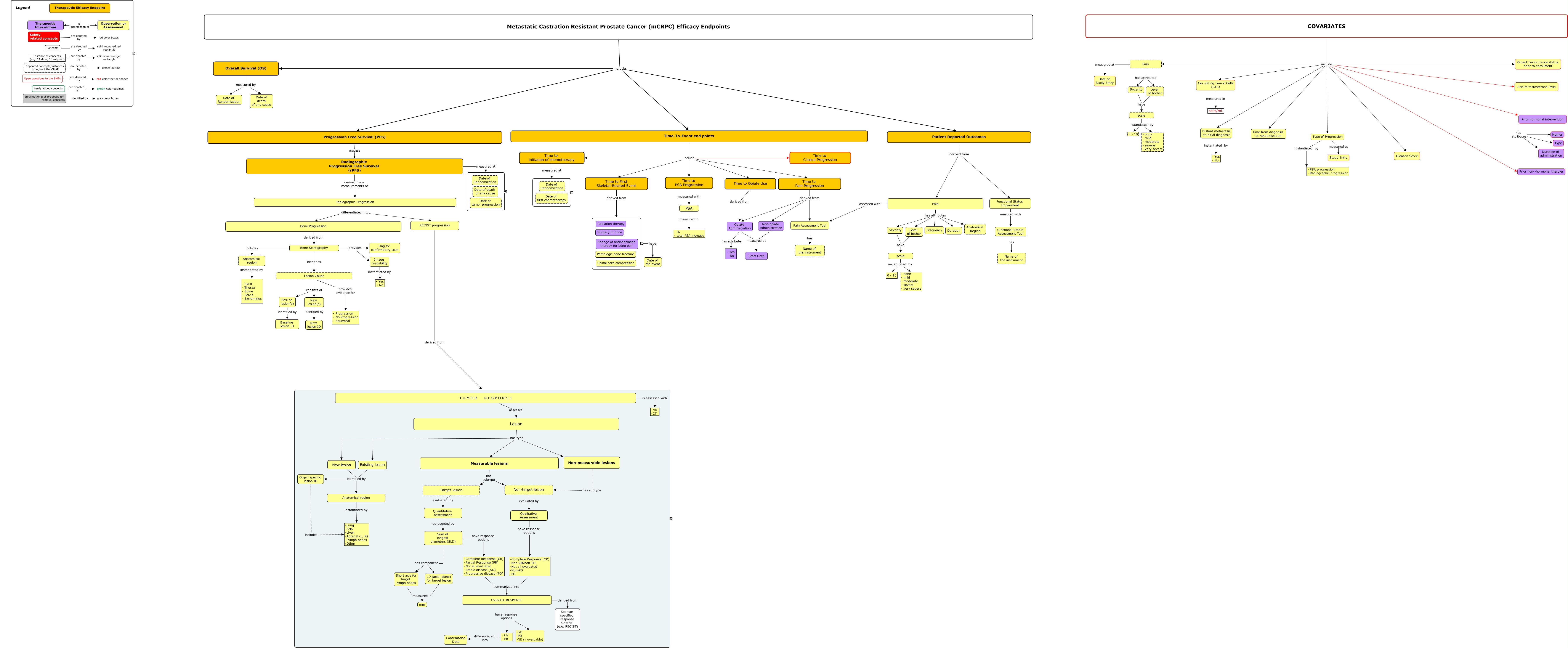This screenshot has width=1568, height=648.
Task: Click the mCRPC Efficacy Endpoints title box
Action: pyautogui.click(x=618, y=27)
